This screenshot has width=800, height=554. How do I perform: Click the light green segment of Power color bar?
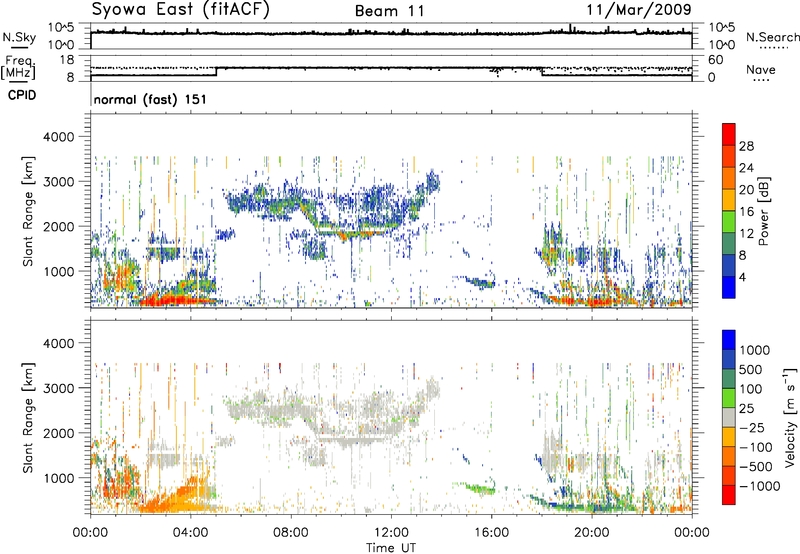coord(729,221)
